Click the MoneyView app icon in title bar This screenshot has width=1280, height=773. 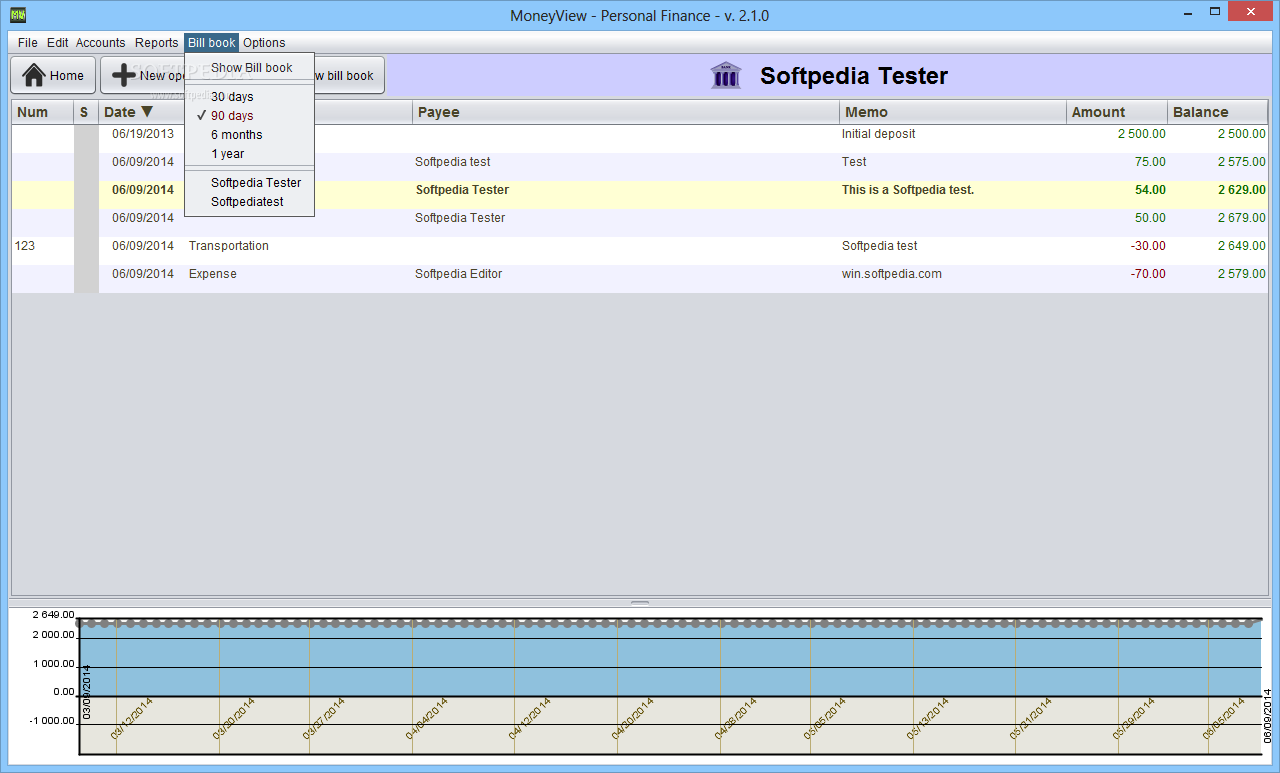(17, 15)
